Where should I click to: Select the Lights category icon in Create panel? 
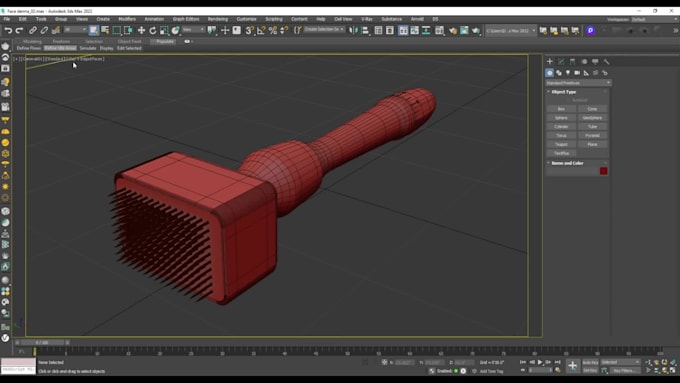tap(568, 73)
